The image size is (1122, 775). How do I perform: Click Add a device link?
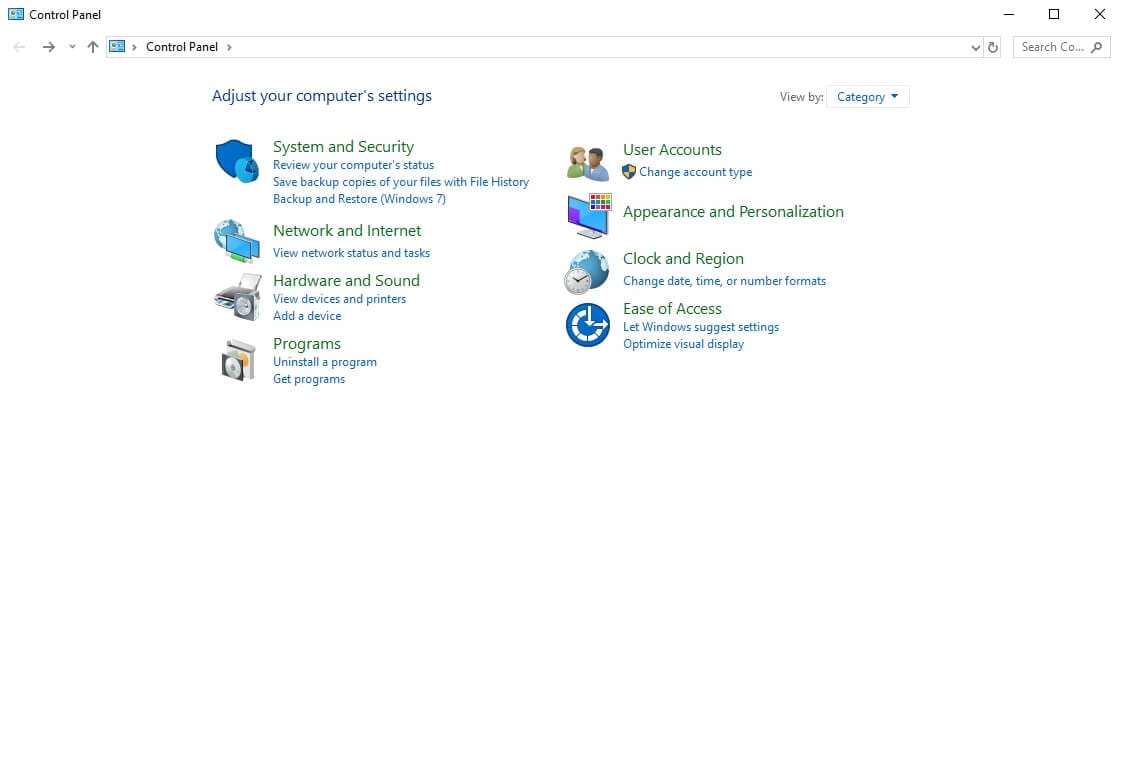tap(307, 316)
